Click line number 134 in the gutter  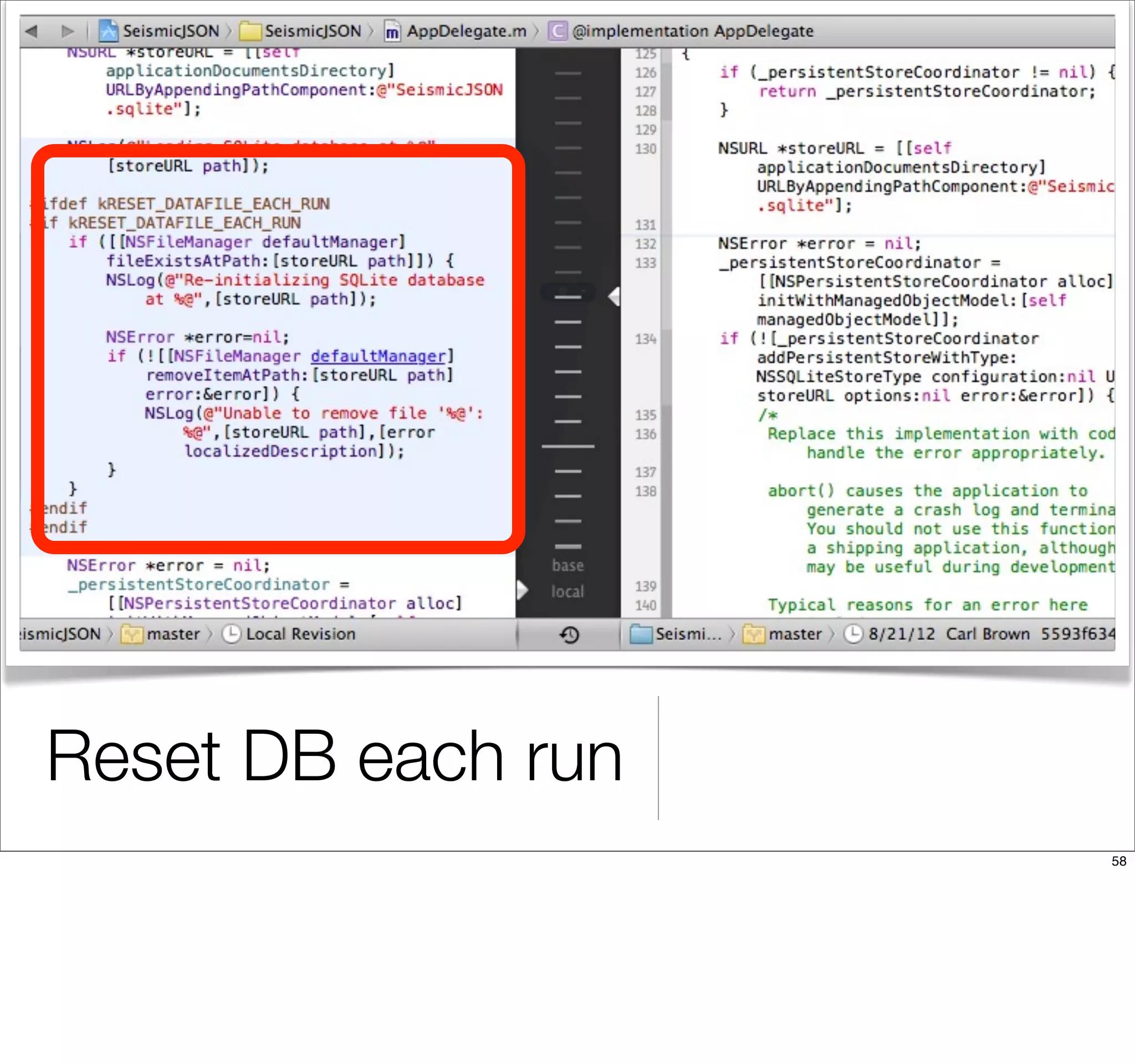[x=646, y=339]
